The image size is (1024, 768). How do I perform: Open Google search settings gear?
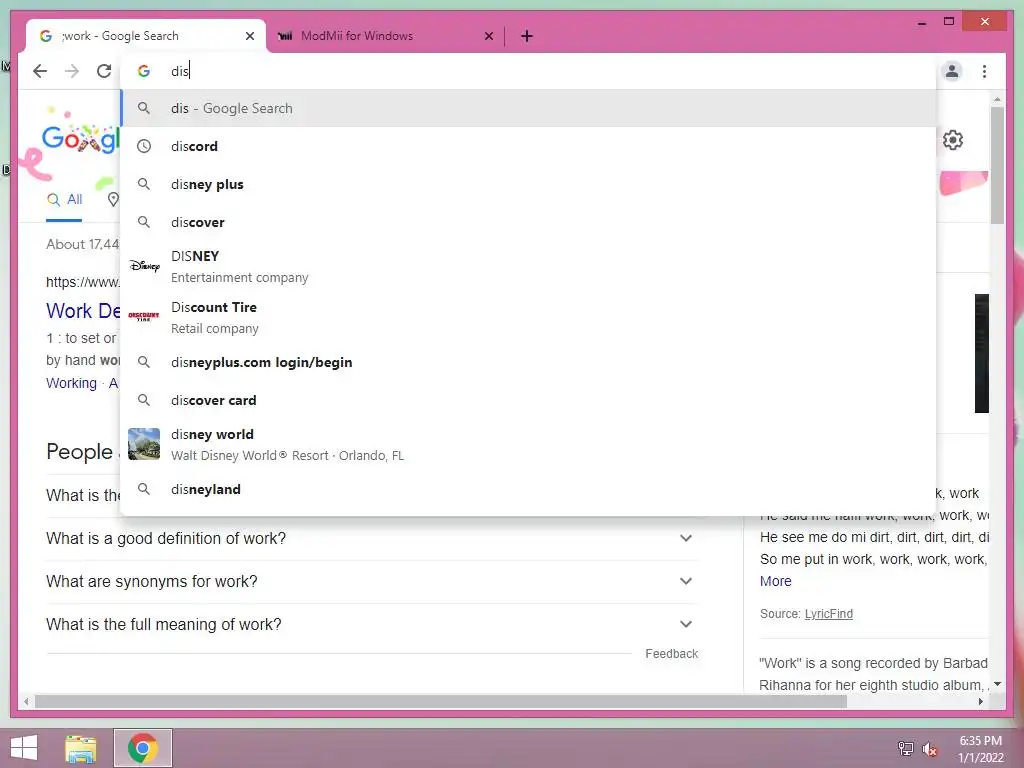point(953,140)
